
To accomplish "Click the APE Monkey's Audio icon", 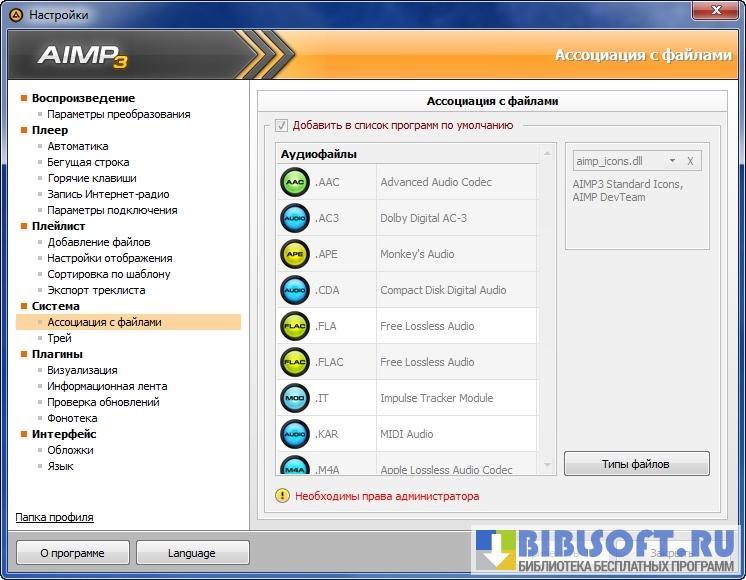I will tap(295, 254).
